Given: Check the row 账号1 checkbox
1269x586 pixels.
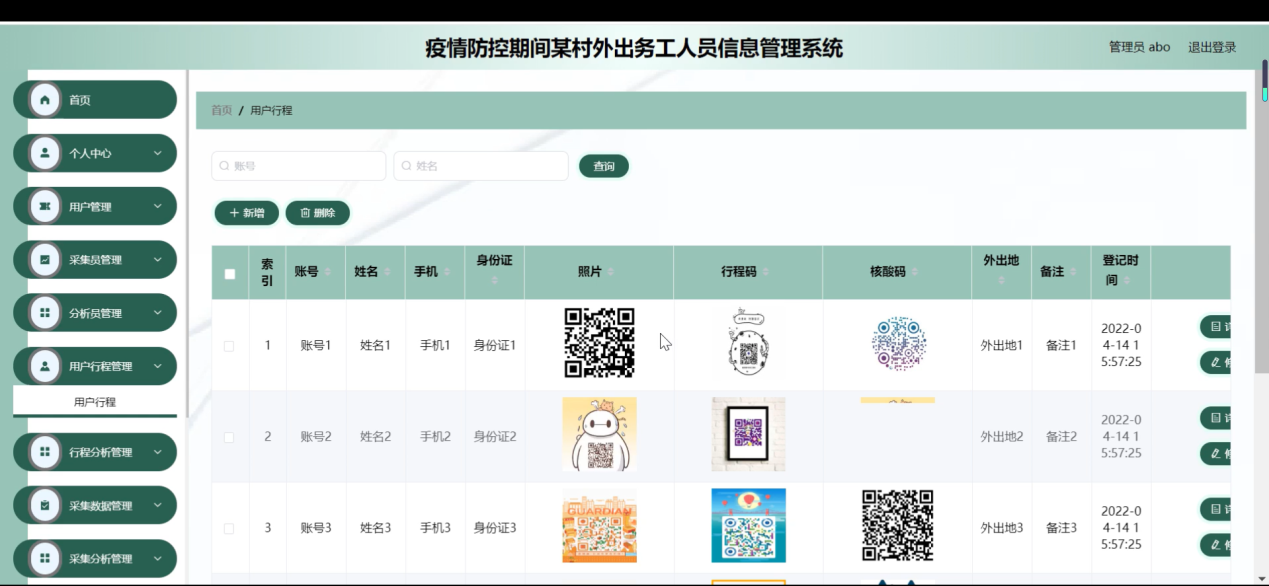Looking at the screenshot, I should point(229,346).
